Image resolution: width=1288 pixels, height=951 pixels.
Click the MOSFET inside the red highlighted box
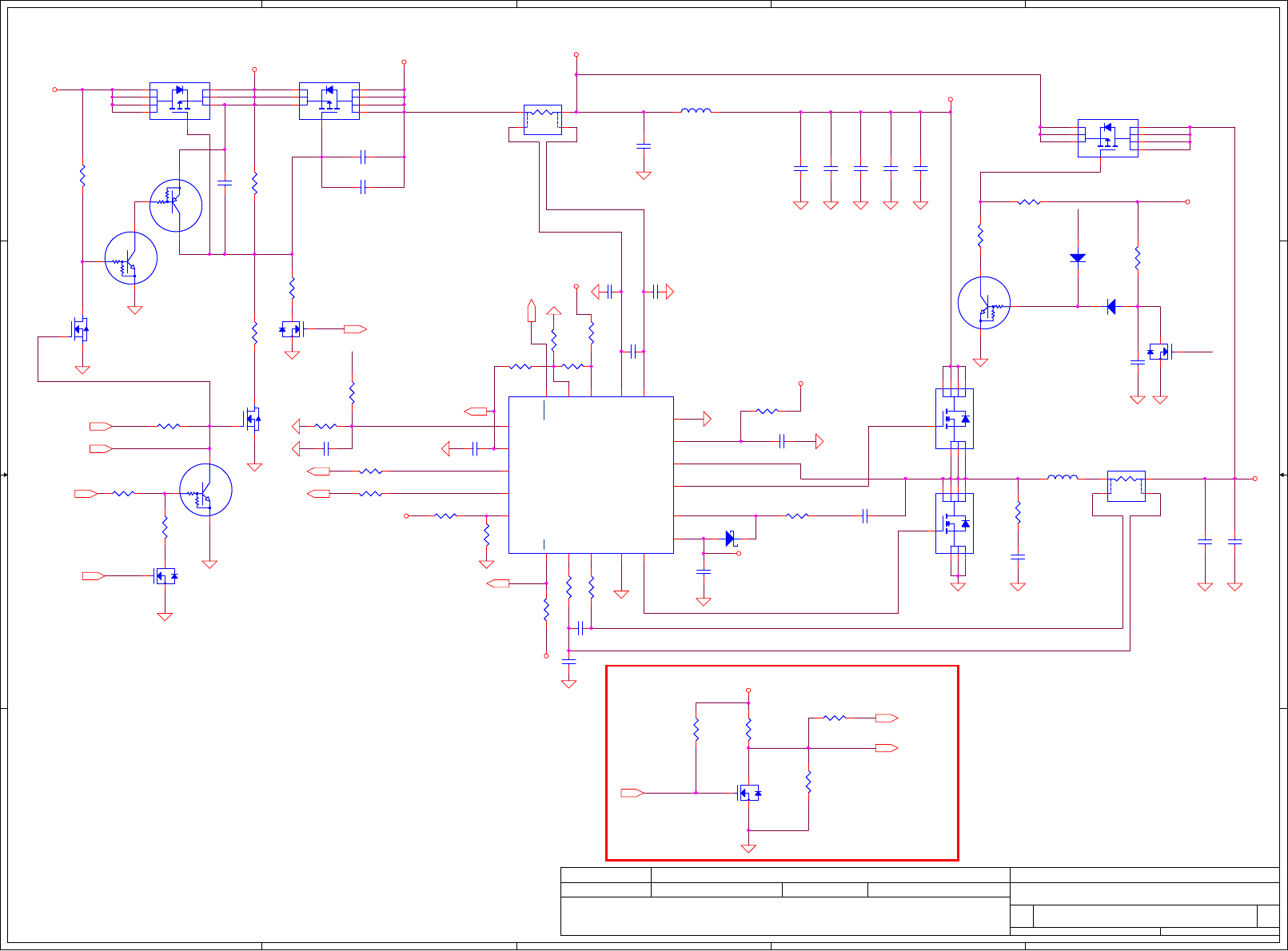(x=749, y=793)
